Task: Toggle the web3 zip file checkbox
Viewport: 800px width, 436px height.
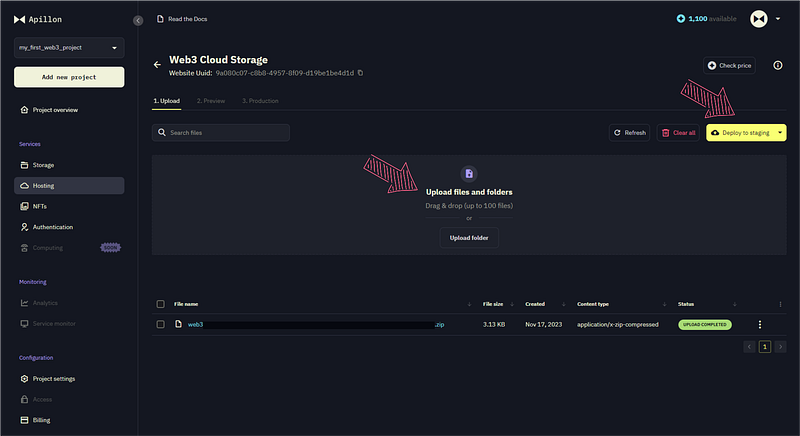Action: pos(161,324)
